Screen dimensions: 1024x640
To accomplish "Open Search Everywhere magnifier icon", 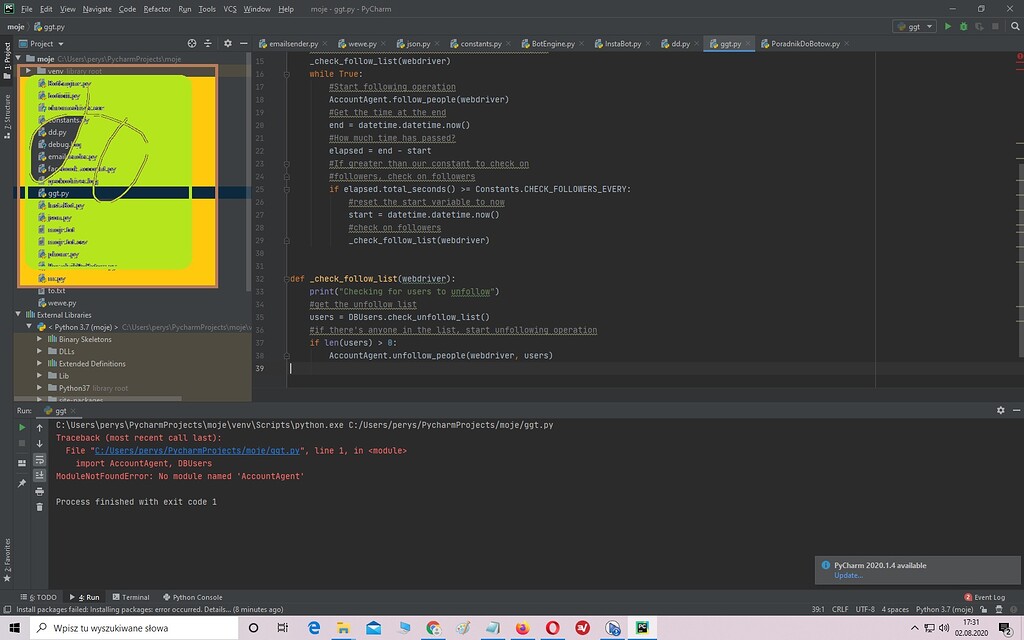I will (1015, 27).
